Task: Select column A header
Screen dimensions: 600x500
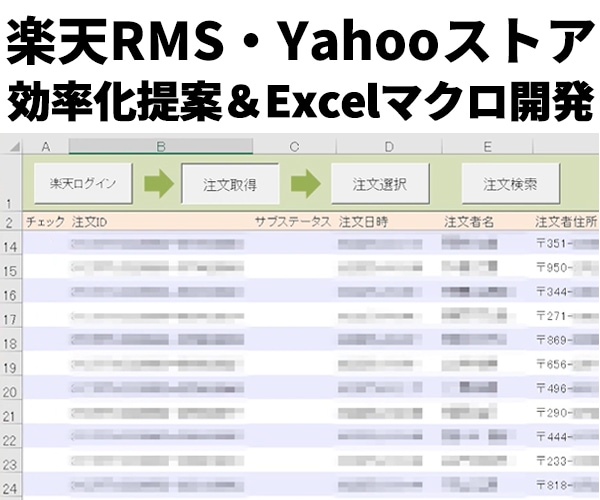Action: [46, 147]
